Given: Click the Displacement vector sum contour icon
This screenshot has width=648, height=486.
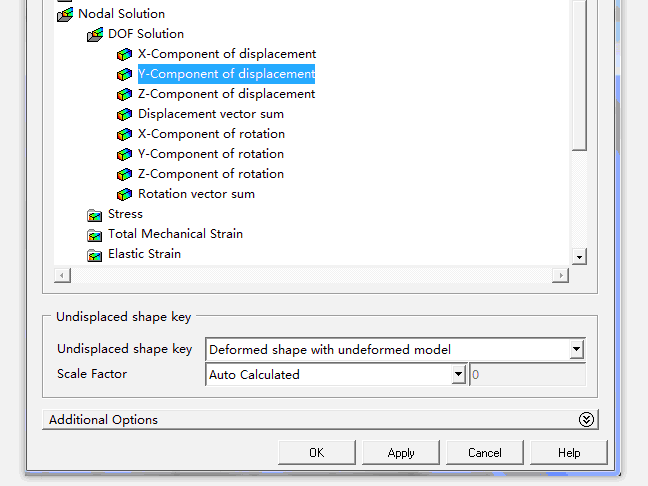Looking at the screenshot, I should click(x=124, y=114).
